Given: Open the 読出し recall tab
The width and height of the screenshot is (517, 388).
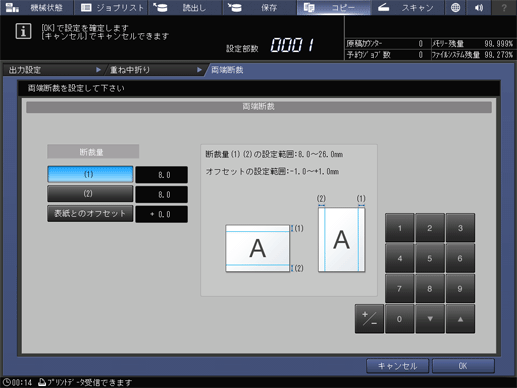Looking at the screenshot, I should tap(185, 8).
